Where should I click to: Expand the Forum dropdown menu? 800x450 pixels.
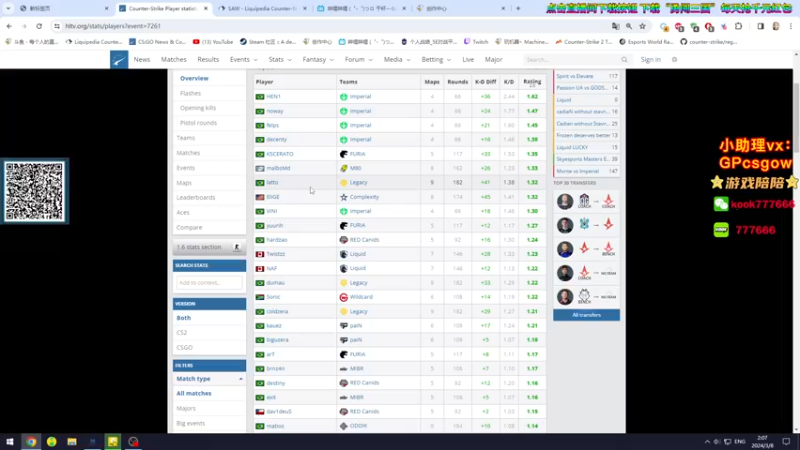[x=359, y=60]
